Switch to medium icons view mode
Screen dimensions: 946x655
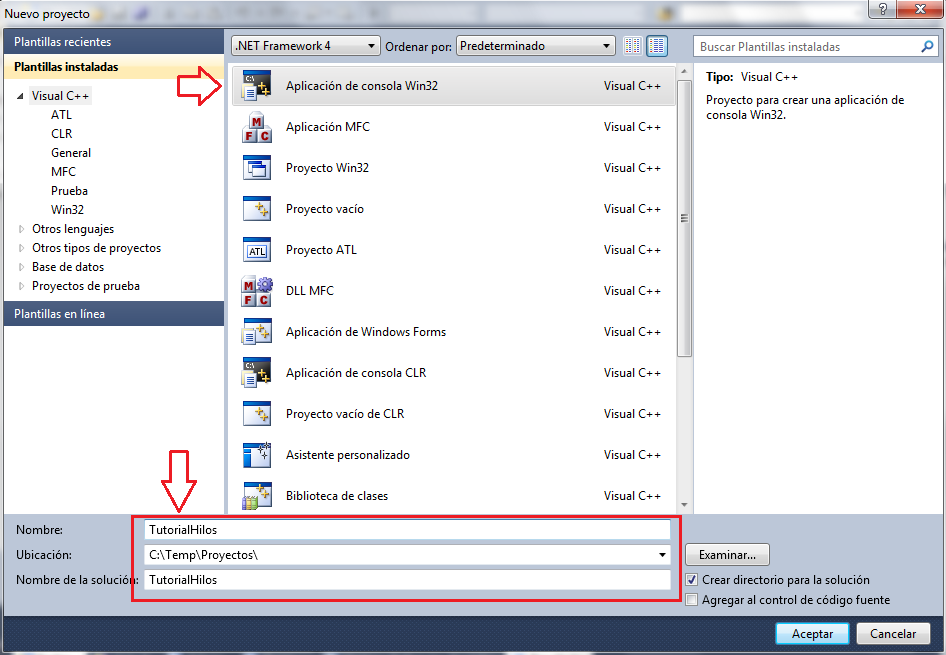click(657, 46)
